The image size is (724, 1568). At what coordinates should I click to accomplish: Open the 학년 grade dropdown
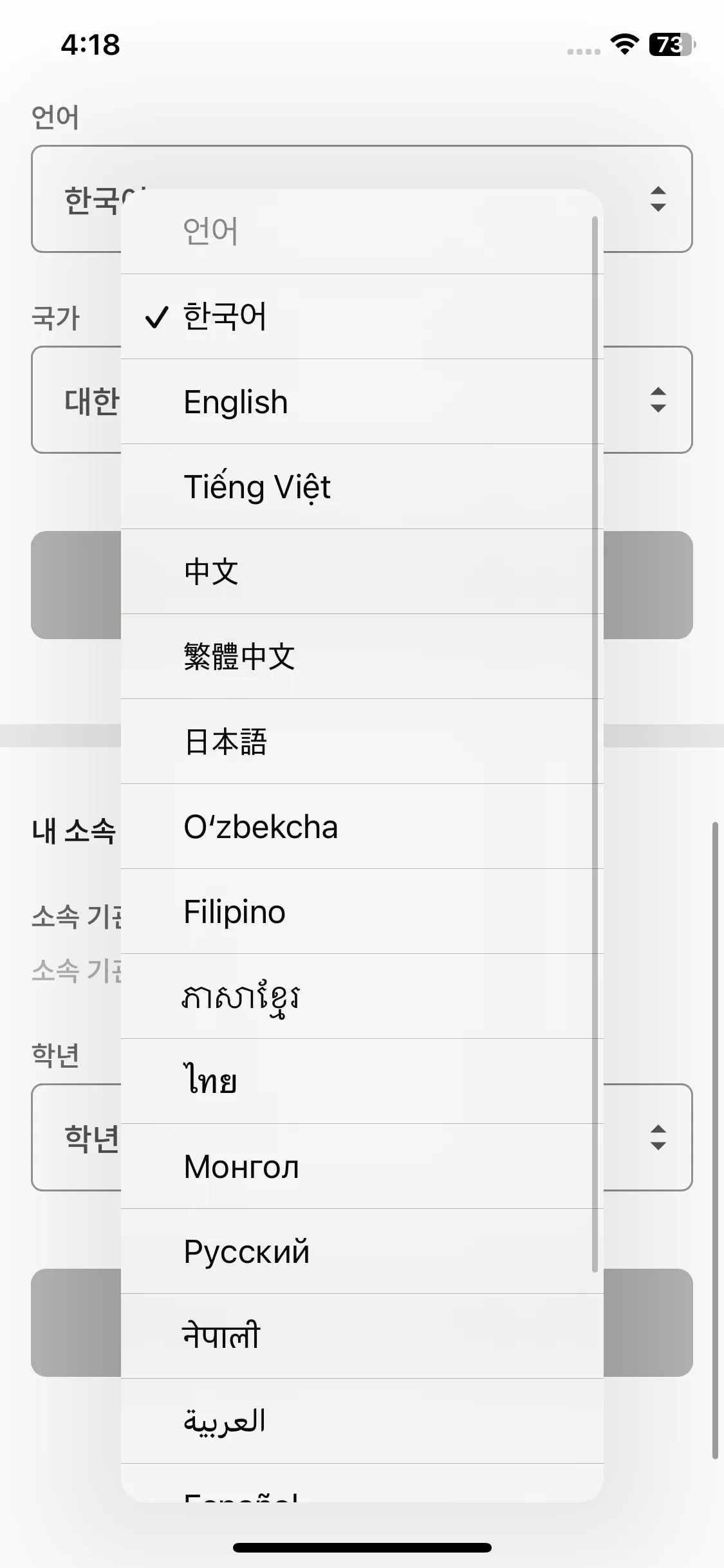tap(657, 1137)
